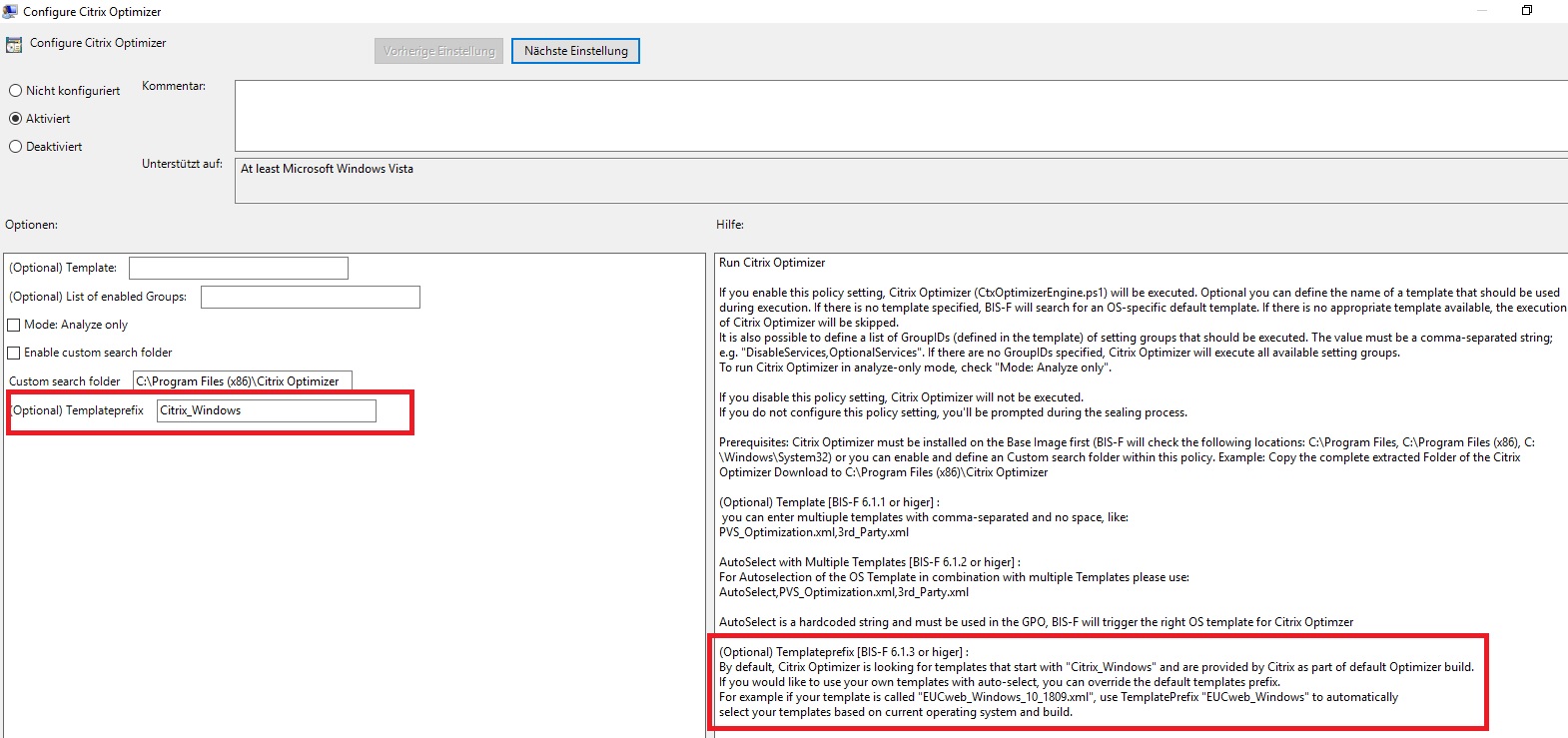Enable the Mode: Analyze only checkbox
Screen dimensions: 1568x738
14,325
